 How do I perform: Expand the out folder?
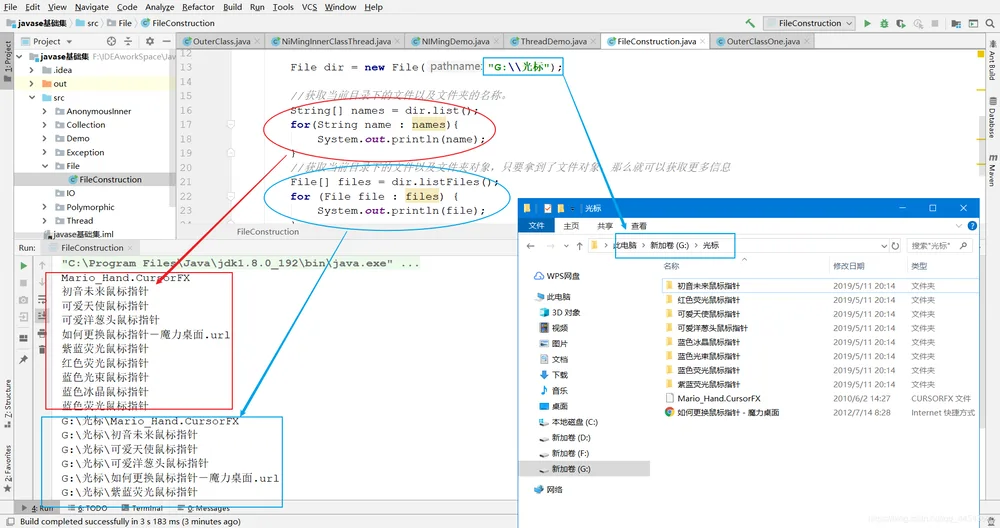click(x=32, y=84)
